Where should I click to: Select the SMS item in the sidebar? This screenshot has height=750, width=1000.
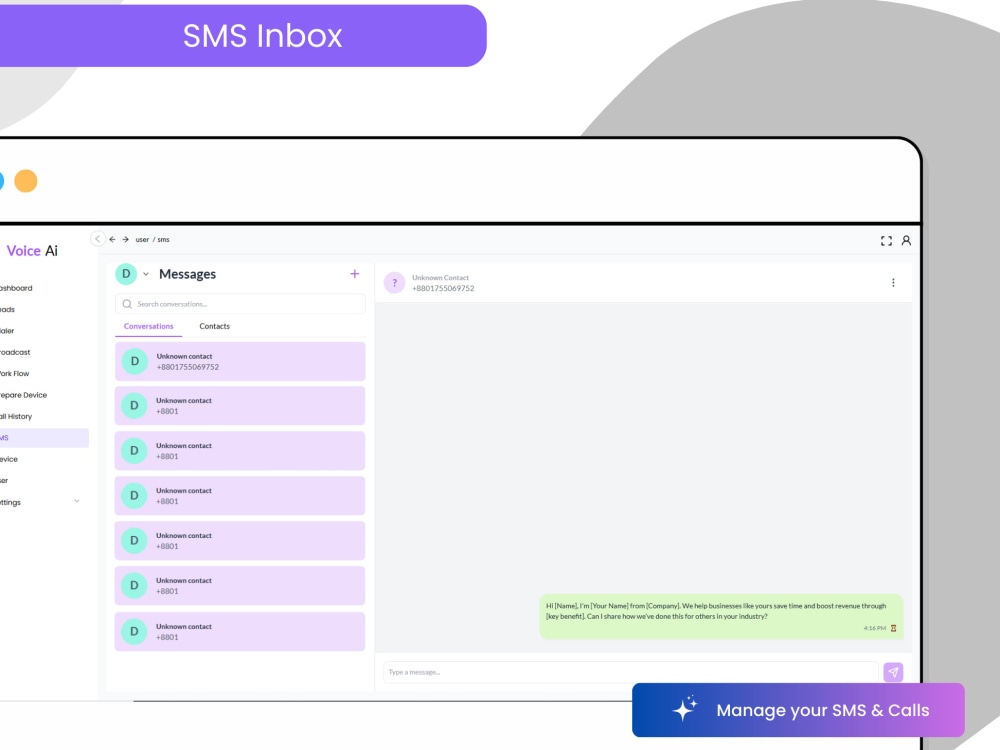click(44, 438)
